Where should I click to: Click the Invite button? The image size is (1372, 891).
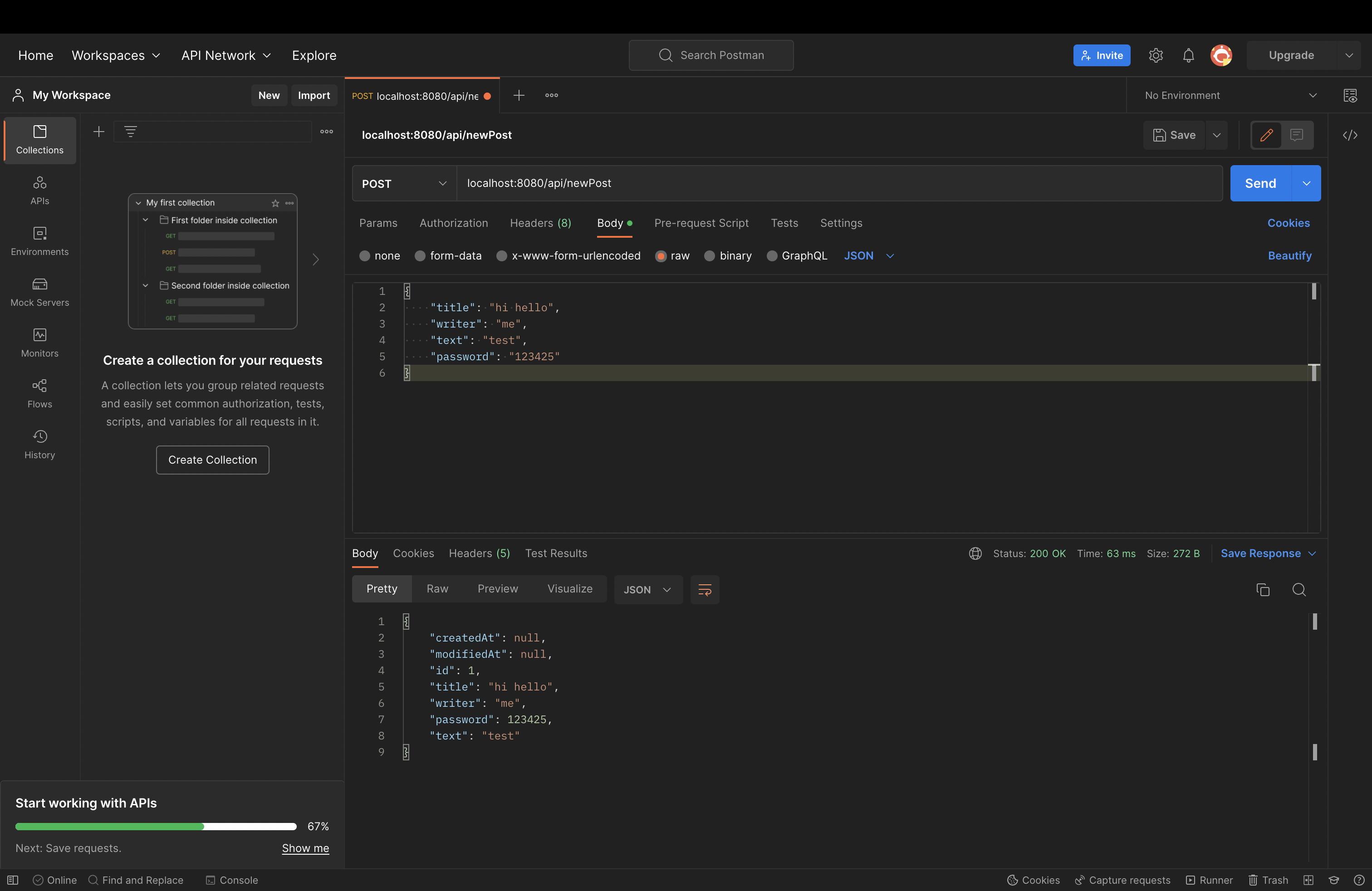click(1102, 55)
